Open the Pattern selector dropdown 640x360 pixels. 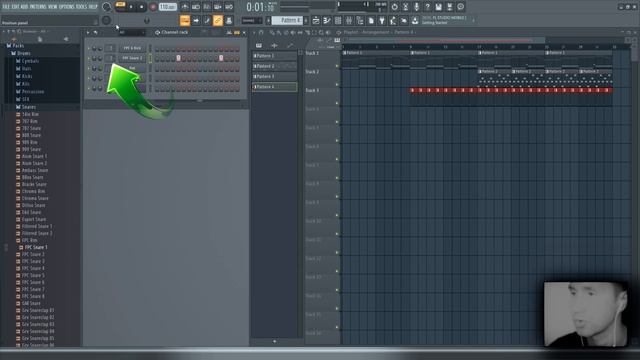287,20
